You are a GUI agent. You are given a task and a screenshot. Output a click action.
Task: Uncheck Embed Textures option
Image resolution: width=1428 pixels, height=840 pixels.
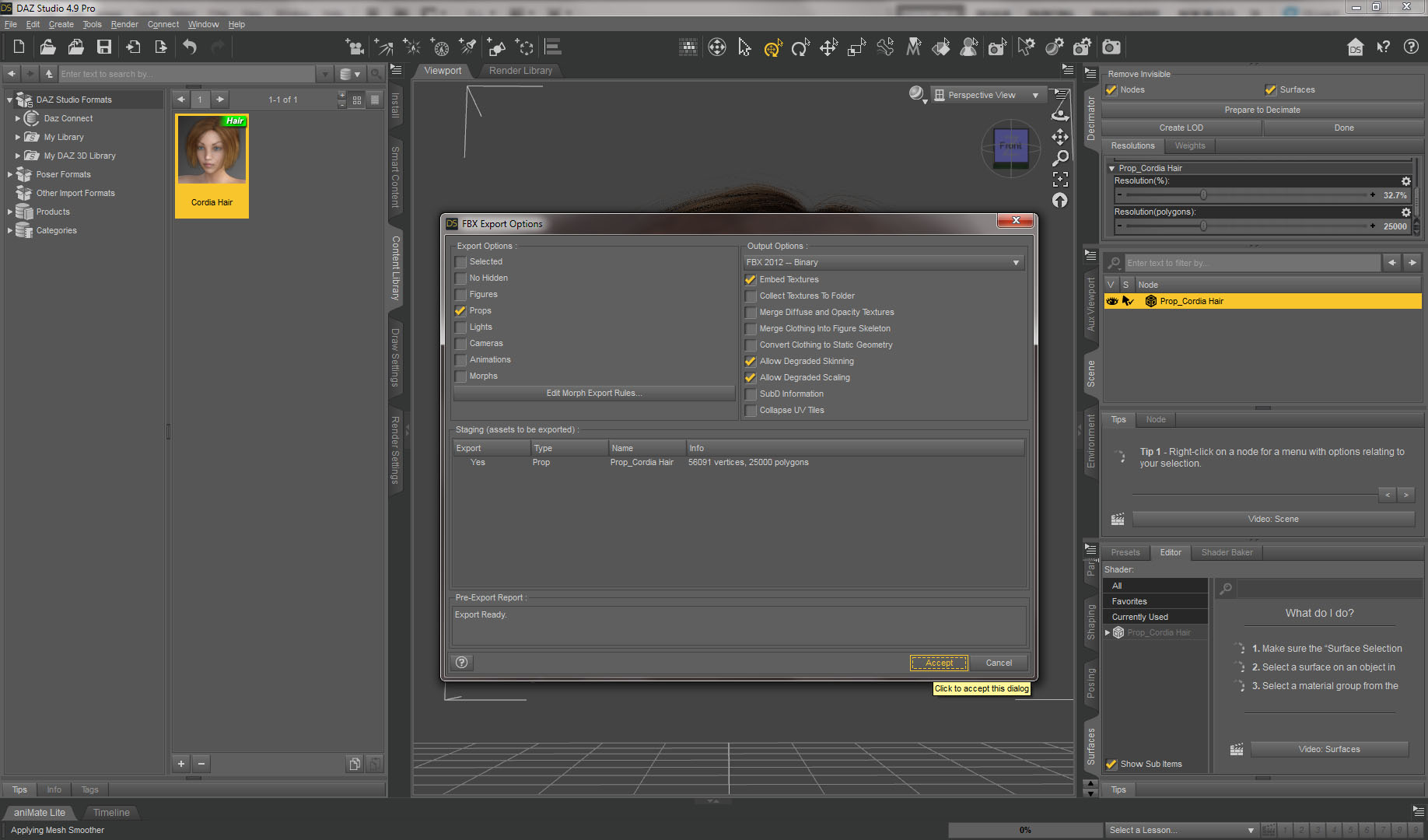[751, 280]
